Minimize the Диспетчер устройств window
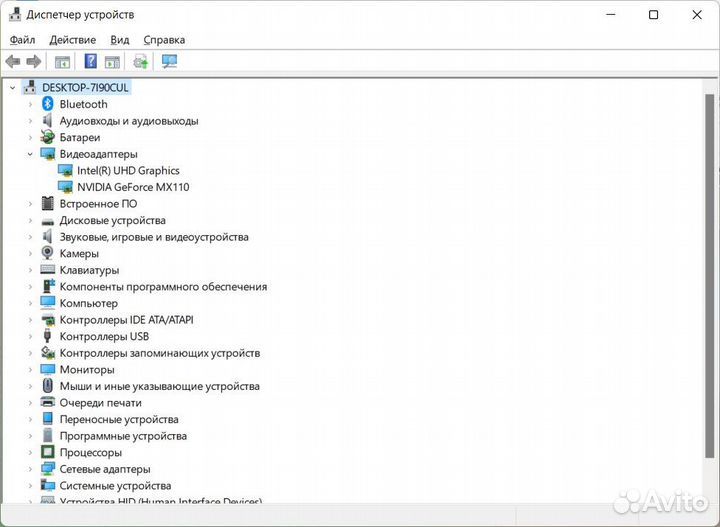 [x=610, y=15]
